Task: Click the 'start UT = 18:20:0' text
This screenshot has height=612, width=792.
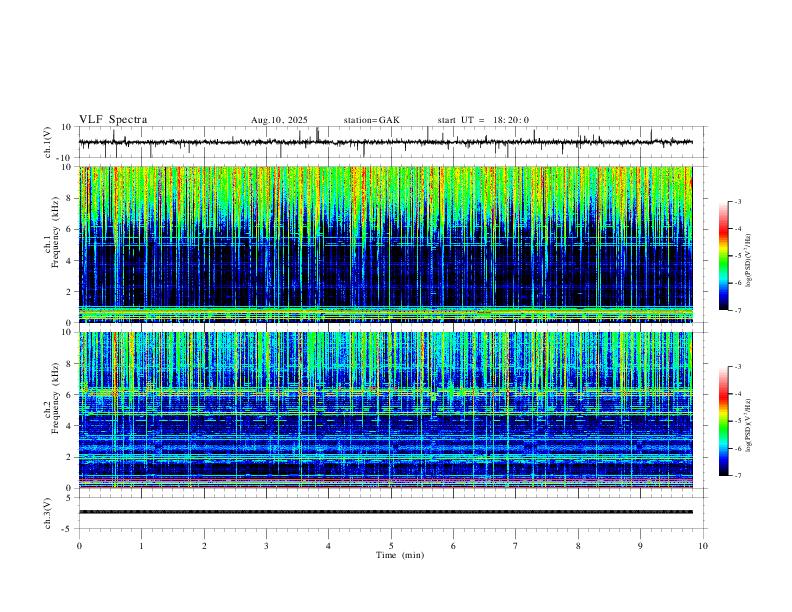Action: [483, 120]
